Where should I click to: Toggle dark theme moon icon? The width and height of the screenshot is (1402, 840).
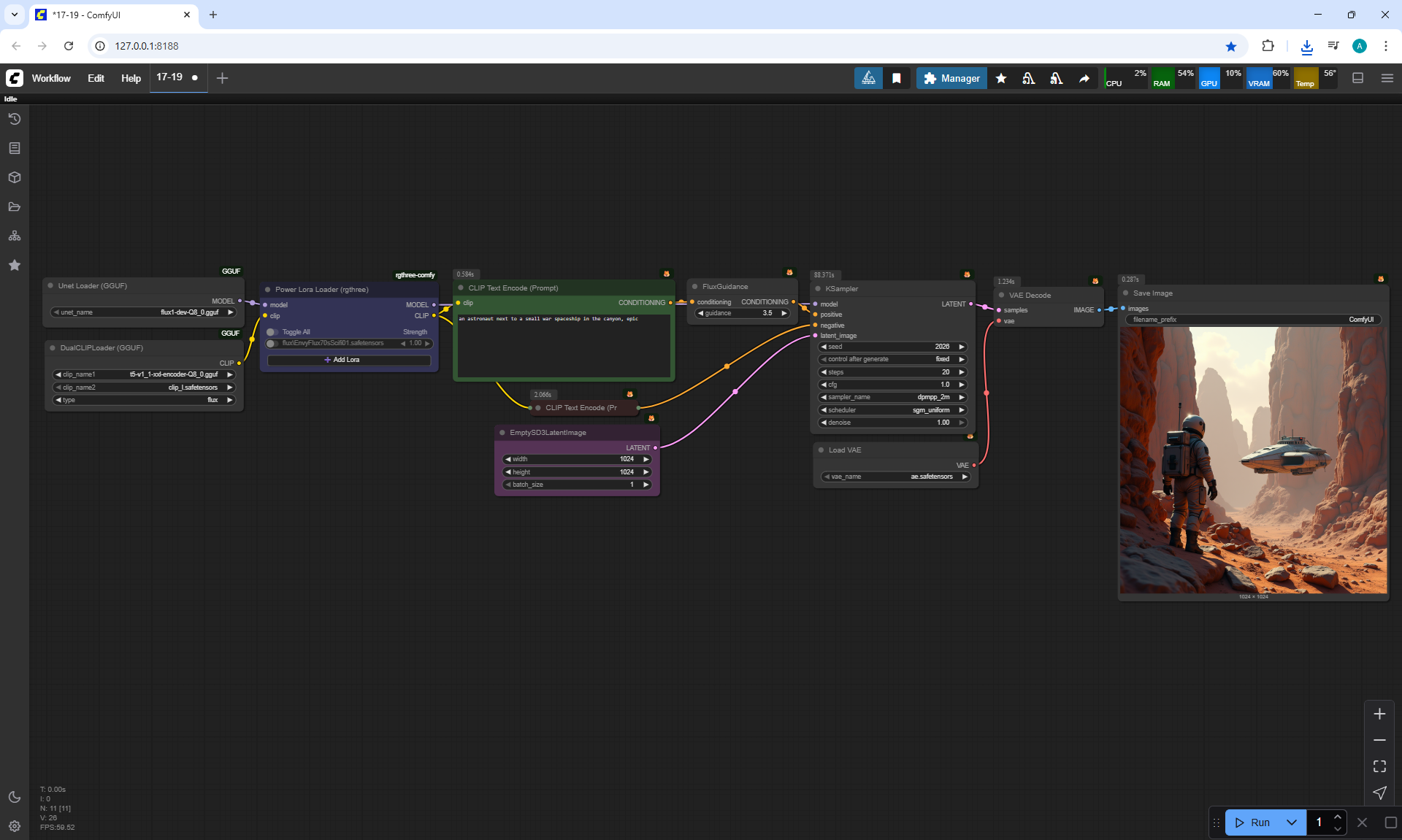tap(15, 797)
